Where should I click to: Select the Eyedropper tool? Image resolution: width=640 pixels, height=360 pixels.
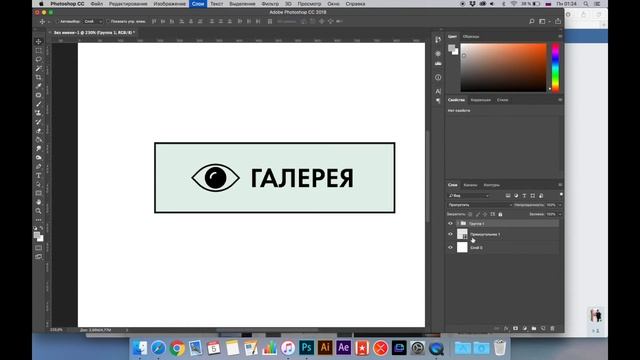(39, 86)
